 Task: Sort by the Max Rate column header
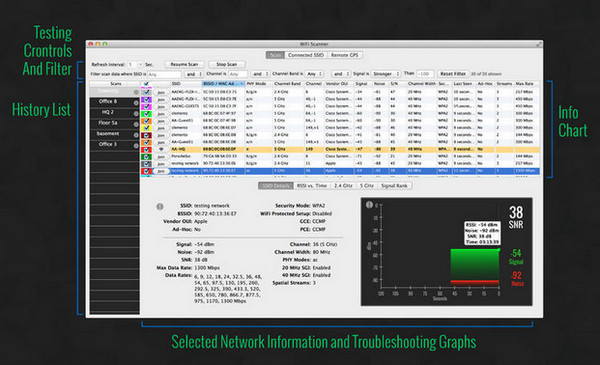(527, 84)
